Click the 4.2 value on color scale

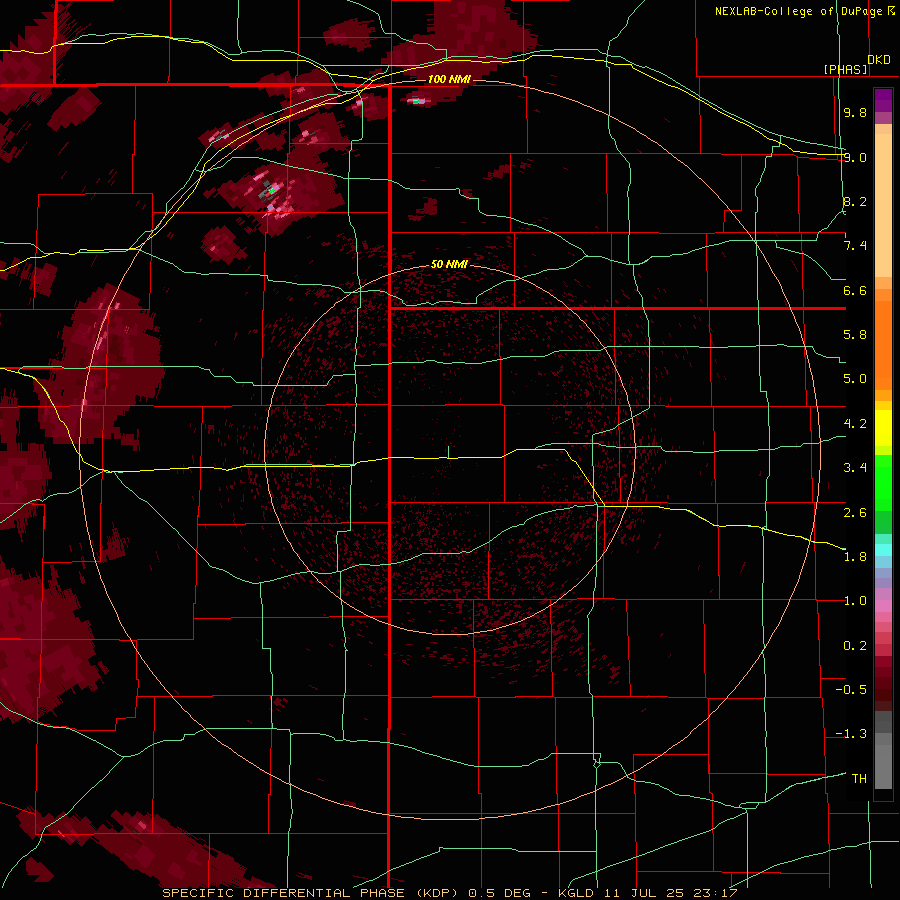coord(855,424)
